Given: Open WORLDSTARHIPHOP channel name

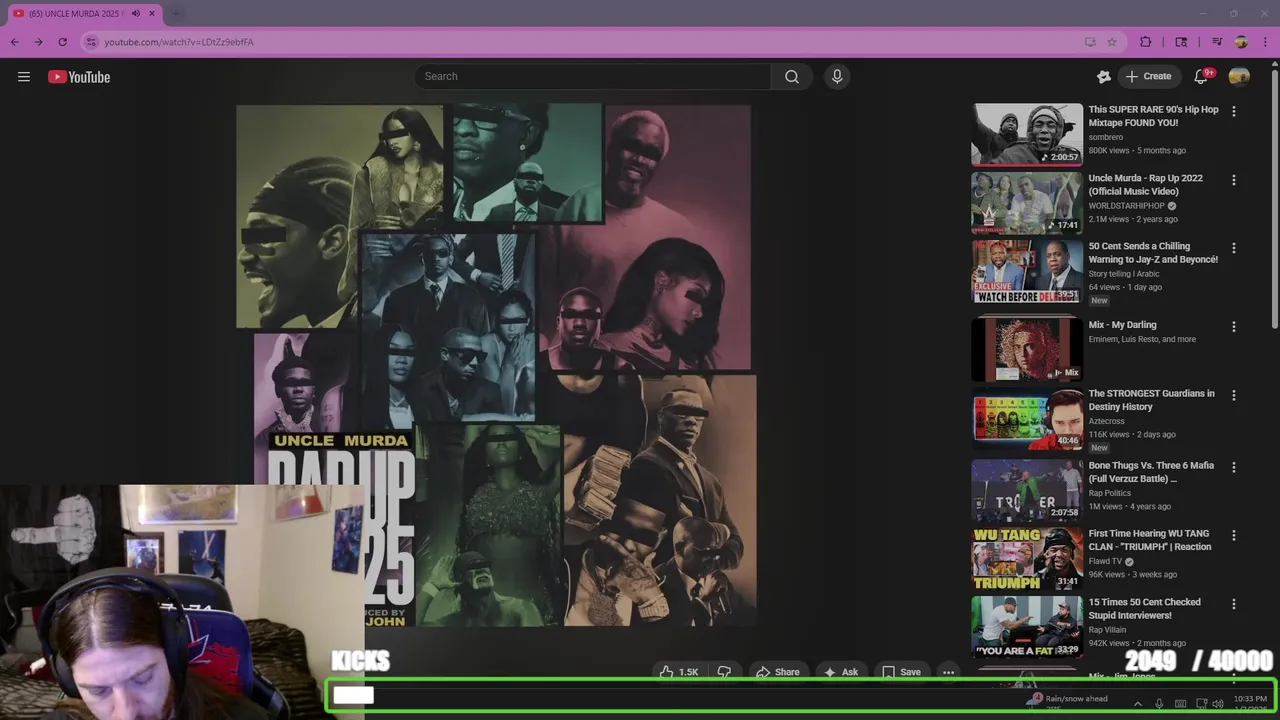Looking at the screenshot, I should tap(1126, 206).
